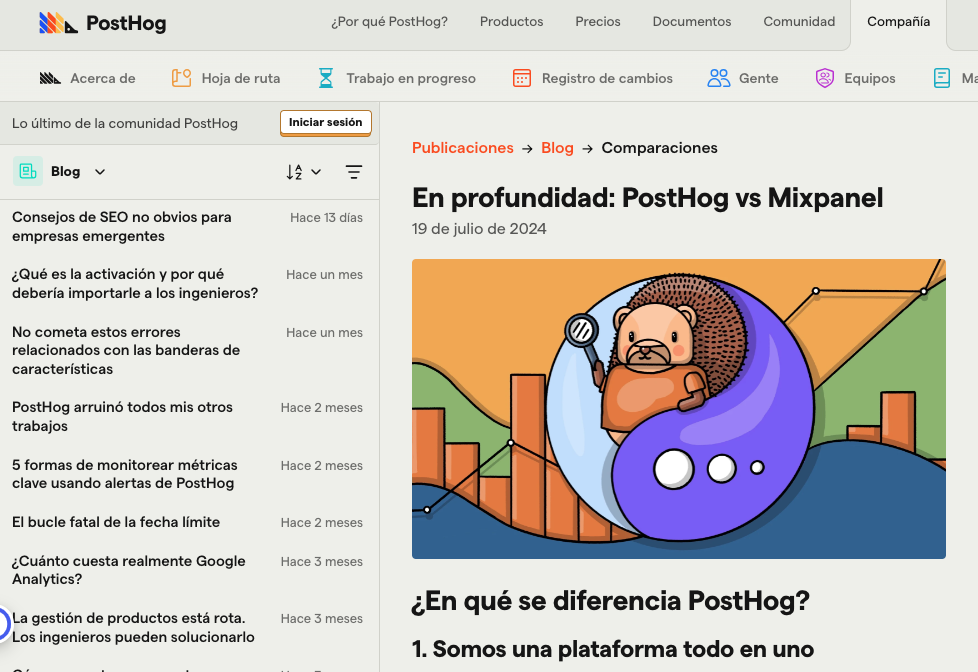The width and height of the screenshot is (978, 672).
Task: Click the A-Z sort icon
Action: (296, 171)
